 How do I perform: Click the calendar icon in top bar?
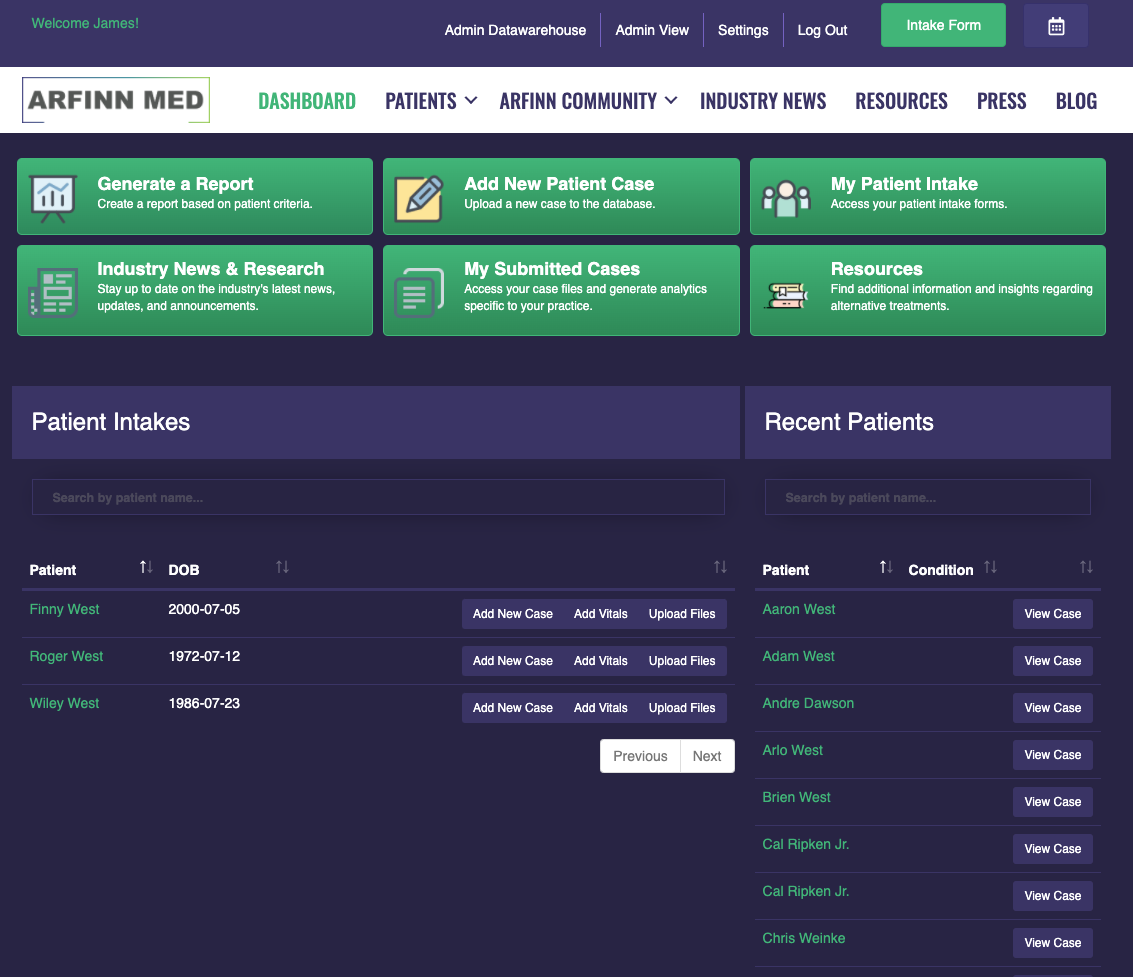point(1055,27)
